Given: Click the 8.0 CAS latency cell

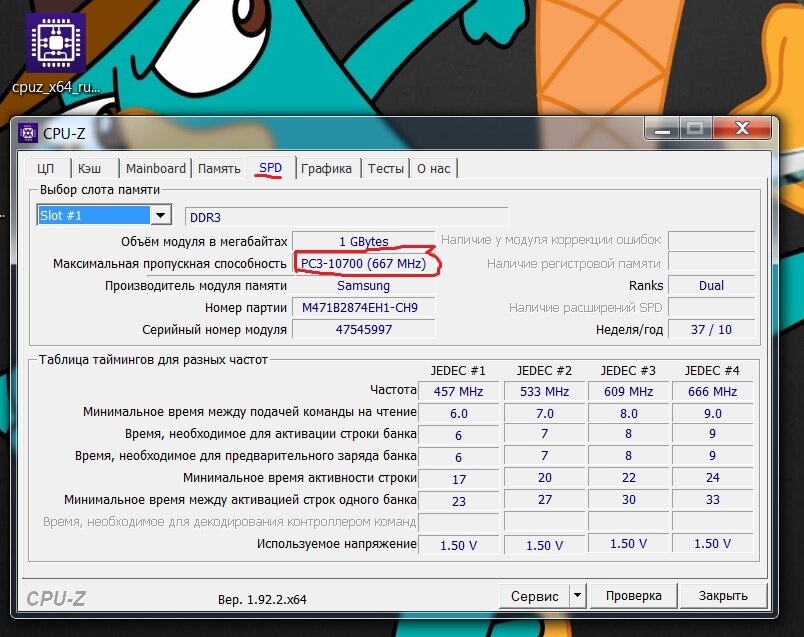Looking at the screenshot, I should pyautogui.click(x=629, y=413).
